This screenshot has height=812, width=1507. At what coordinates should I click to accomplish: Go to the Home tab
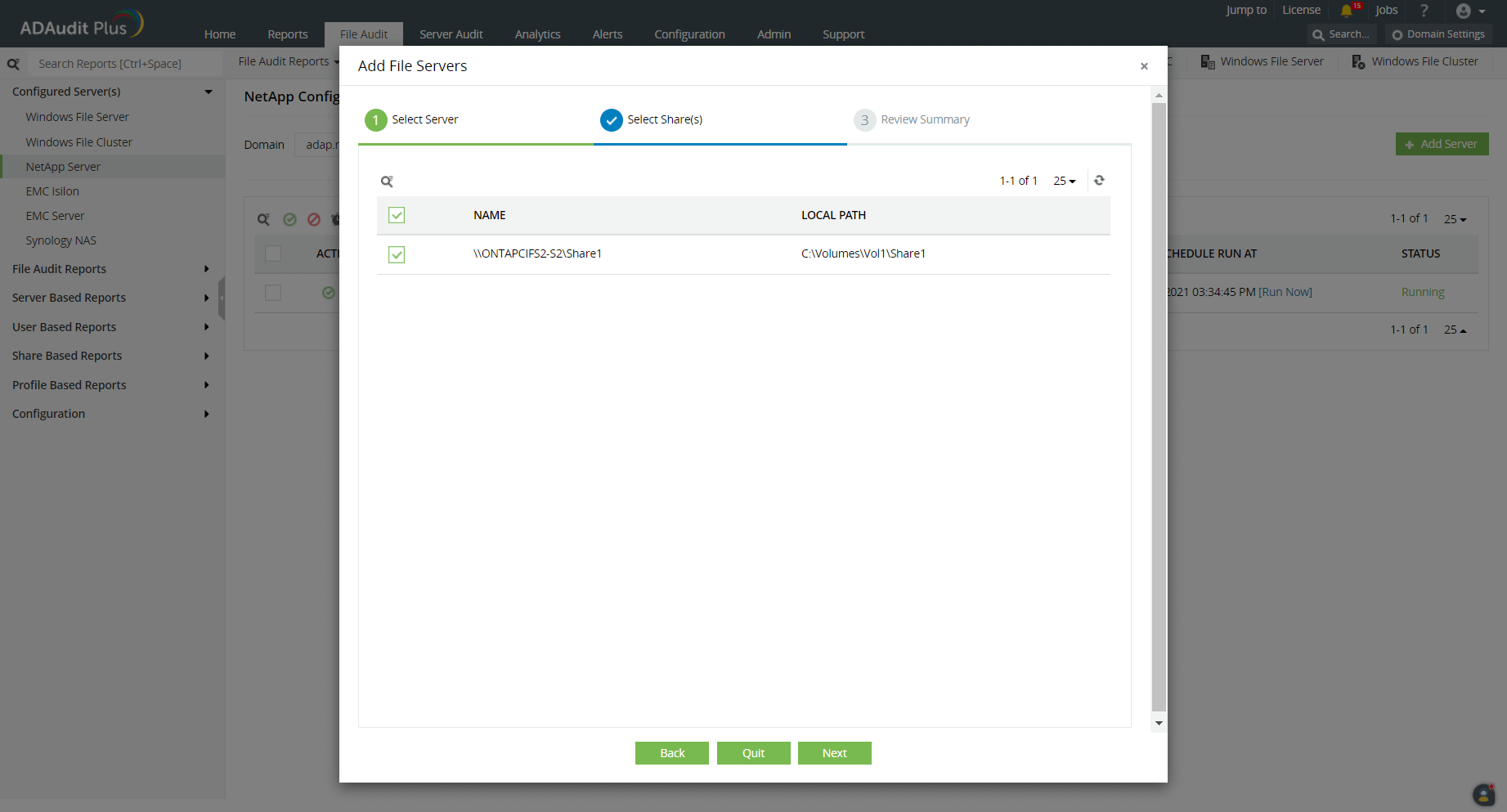[220, 34]
